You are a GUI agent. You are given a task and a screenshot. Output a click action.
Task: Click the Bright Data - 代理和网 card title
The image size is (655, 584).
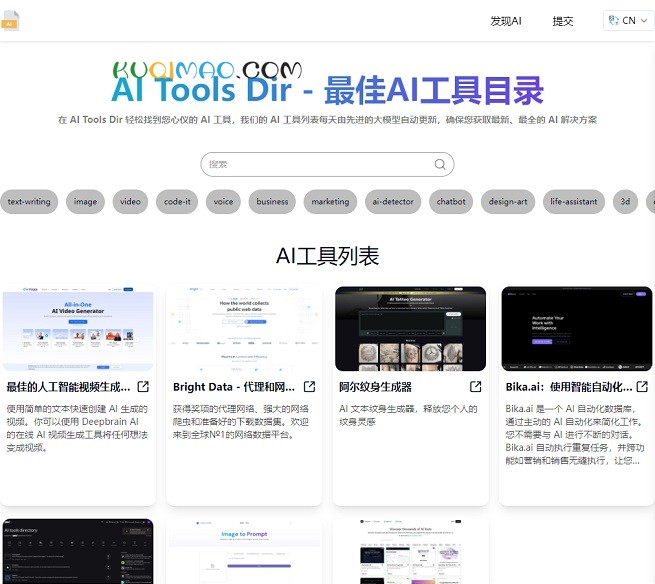click(x=234, y=387)
